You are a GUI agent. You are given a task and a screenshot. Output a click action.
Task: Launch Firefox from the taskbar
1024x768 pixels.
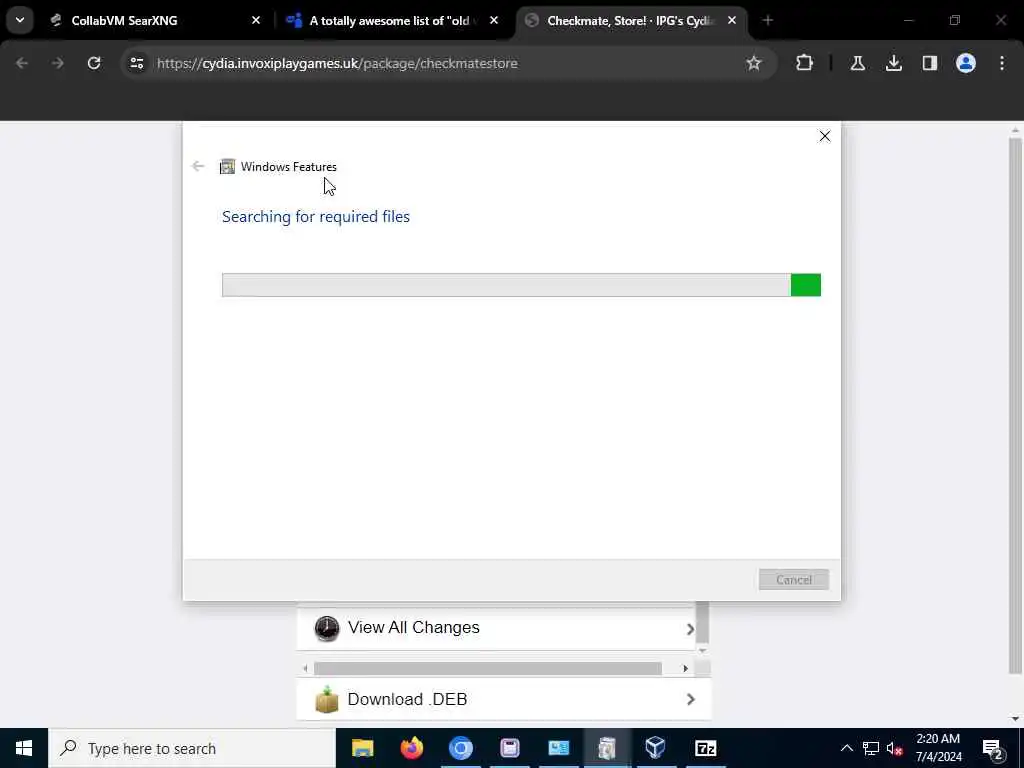tap(411, 748)
